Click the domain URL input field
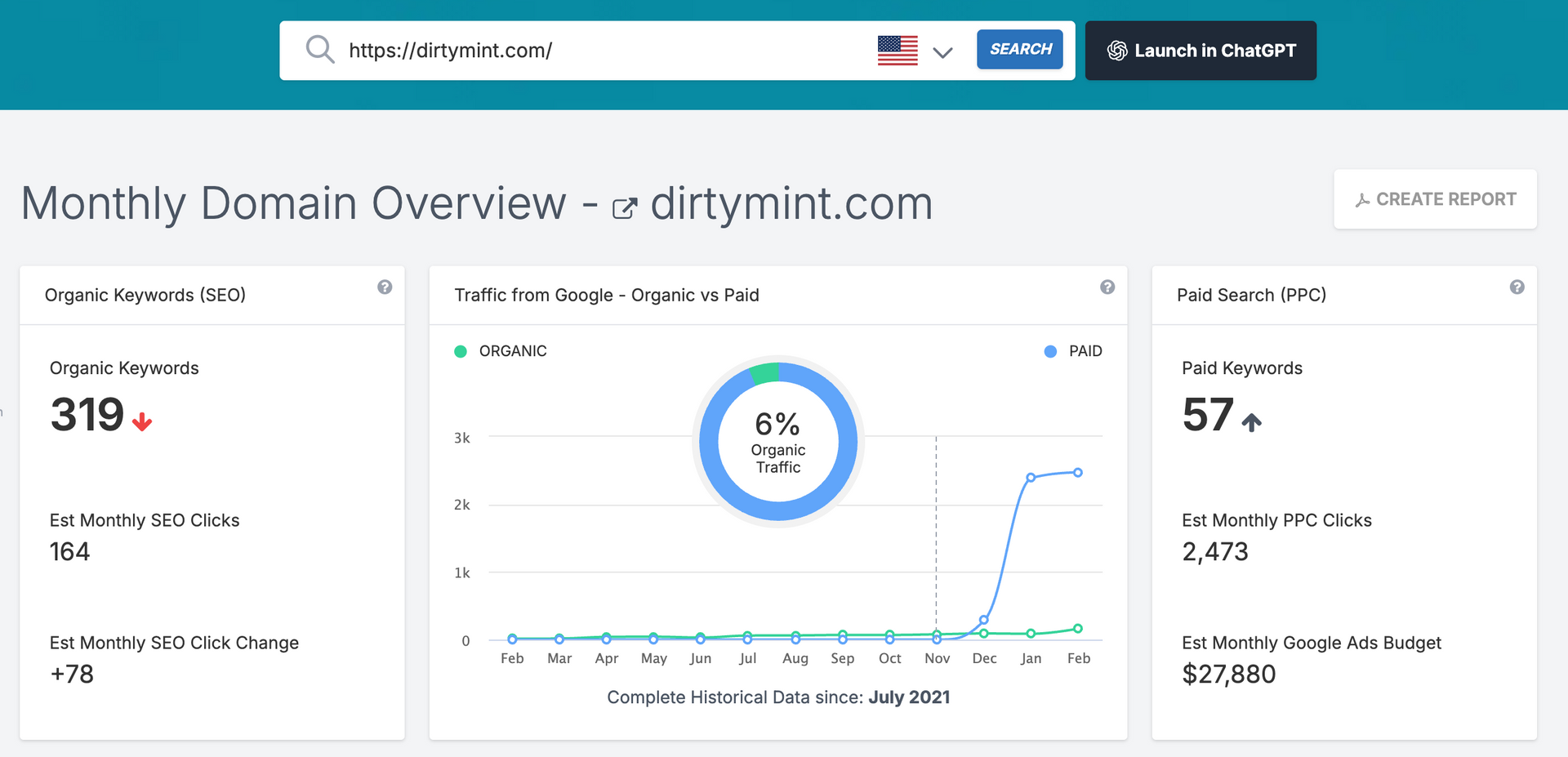This screenshot has width=1568, height=757. coord(604,51)
